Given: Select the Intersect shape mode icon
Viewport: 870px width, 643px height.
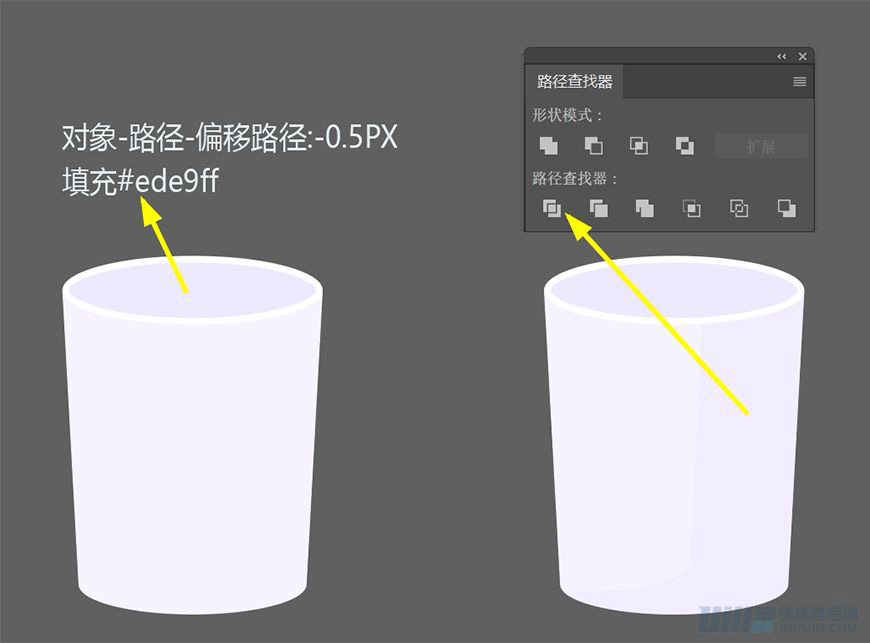Looking at the screenshot, I should click(638, 146).
